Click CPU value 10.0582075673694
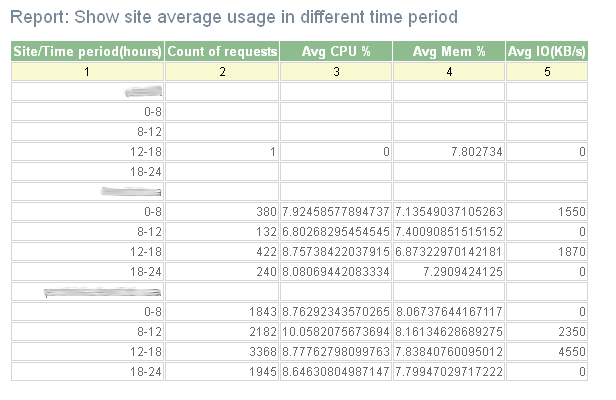This screenshot has height=400, width=616. click(336, 332)
